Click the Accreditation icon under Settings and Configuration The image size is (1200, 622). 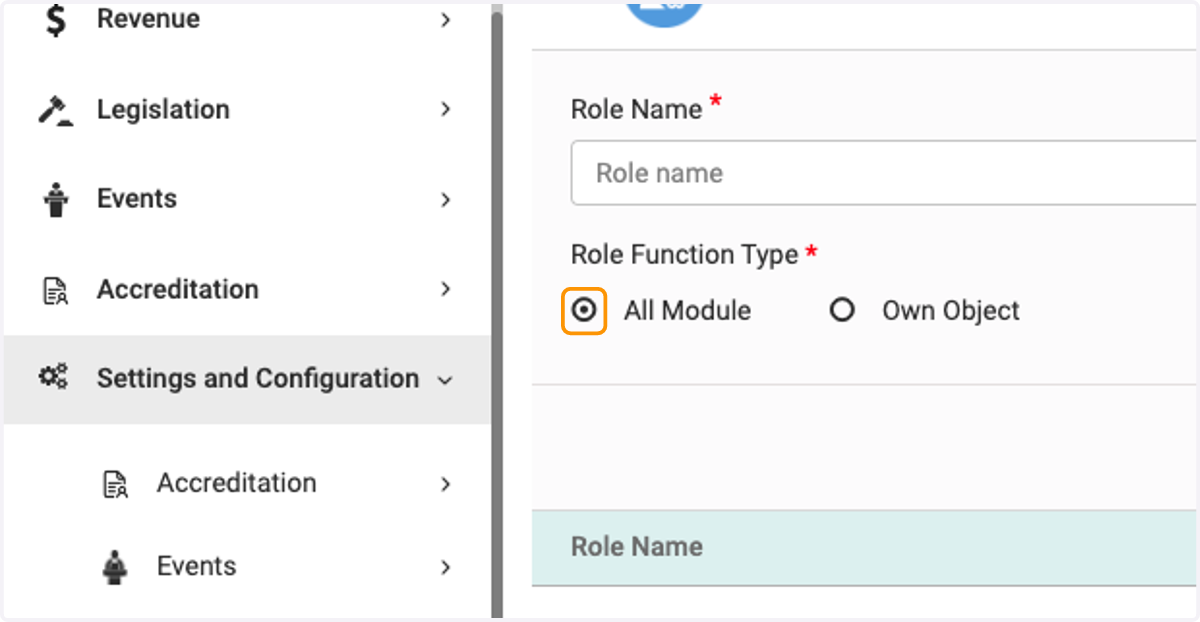pos(116,484)
